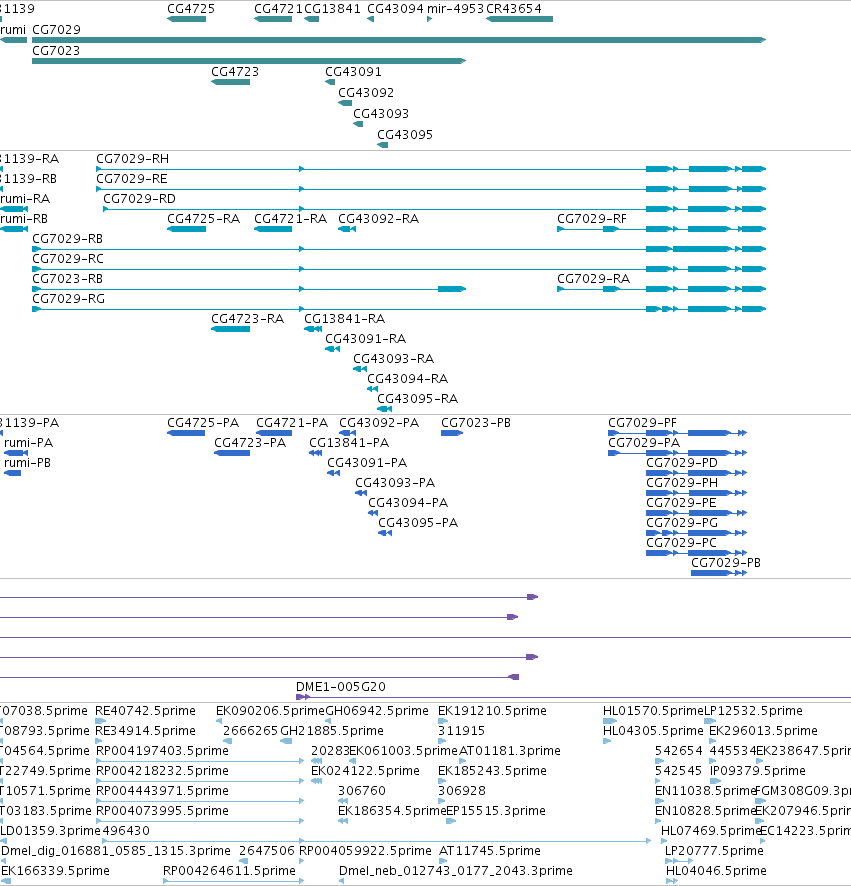Image resolution: width=851 pixels, height=886 pixels.
Task: Click the EK191210.5prime EST label
Action: click(492, 711)
